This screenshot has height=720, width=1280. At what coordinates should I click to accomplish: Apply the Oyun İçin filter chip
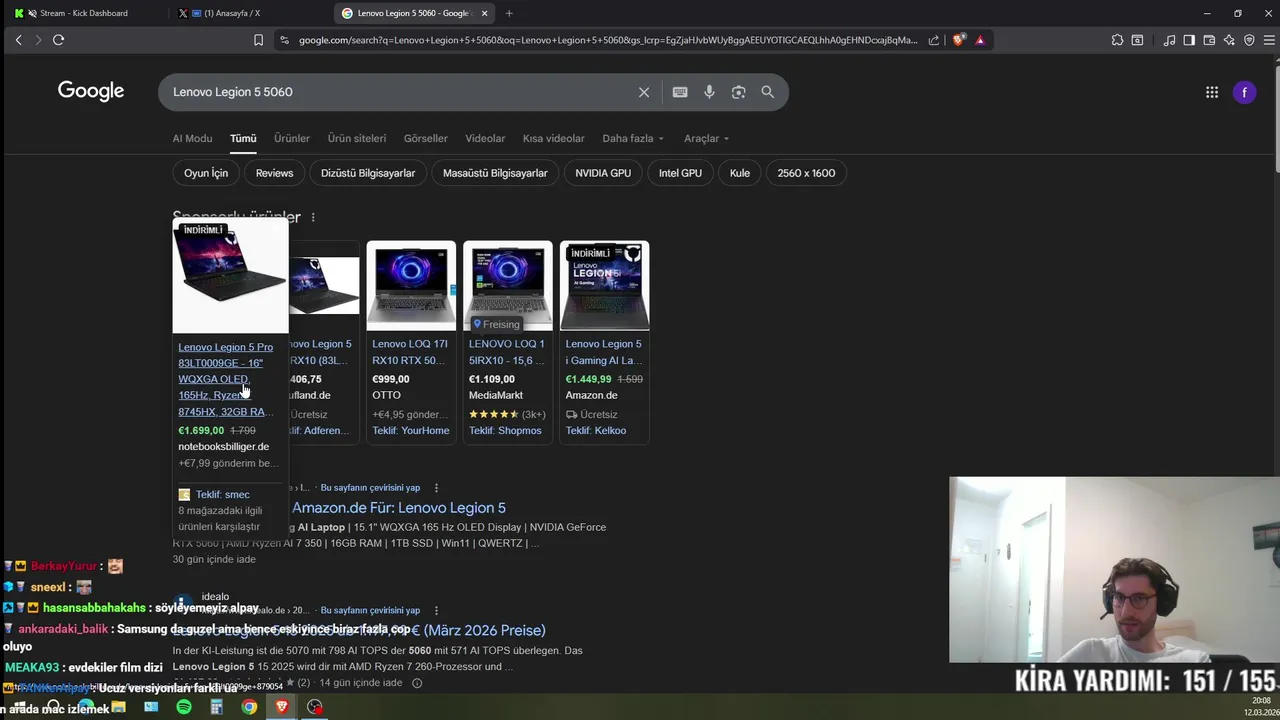[x=206, y=173]
